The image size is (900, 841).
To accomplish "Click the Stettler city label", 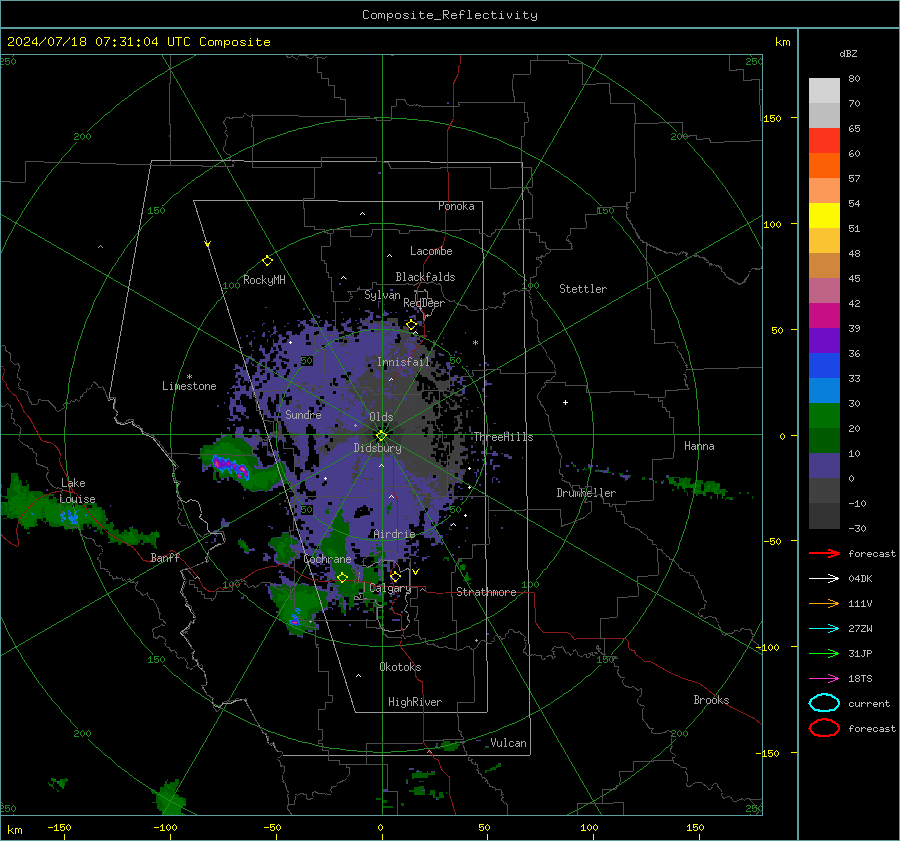I will [x=583, y=289].
